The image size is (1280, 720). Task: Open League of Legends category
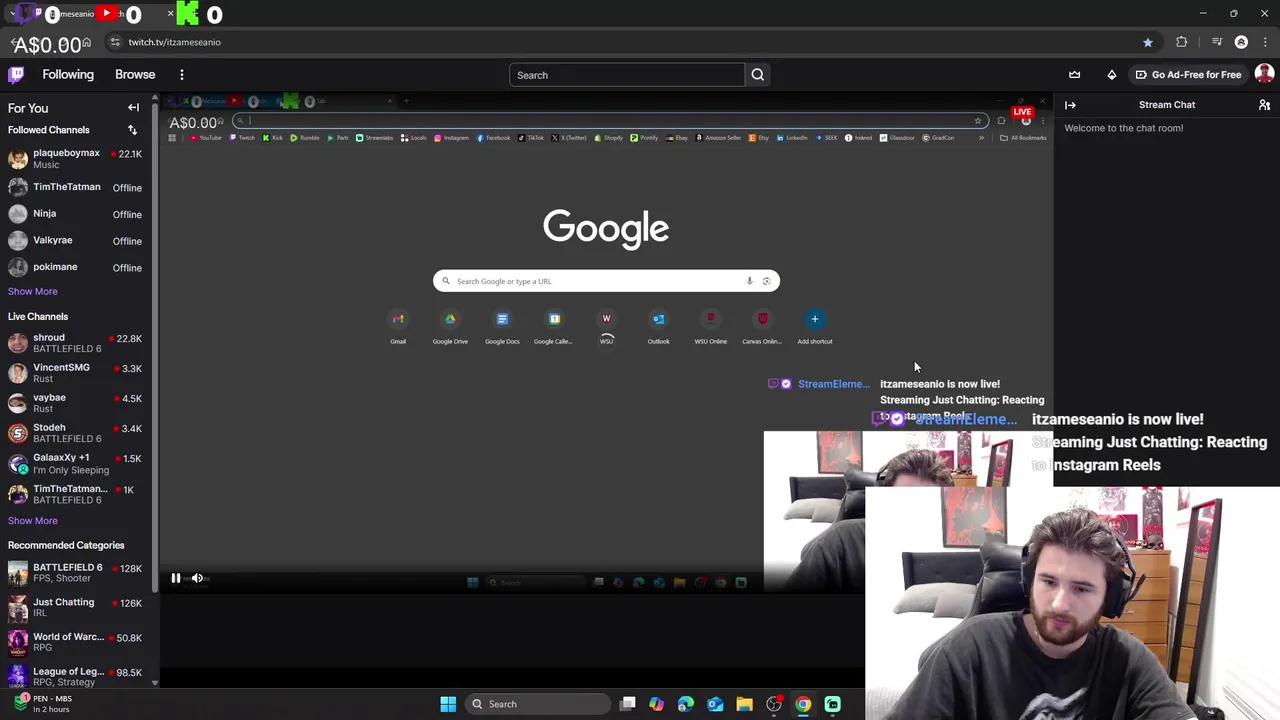[75, 676]
